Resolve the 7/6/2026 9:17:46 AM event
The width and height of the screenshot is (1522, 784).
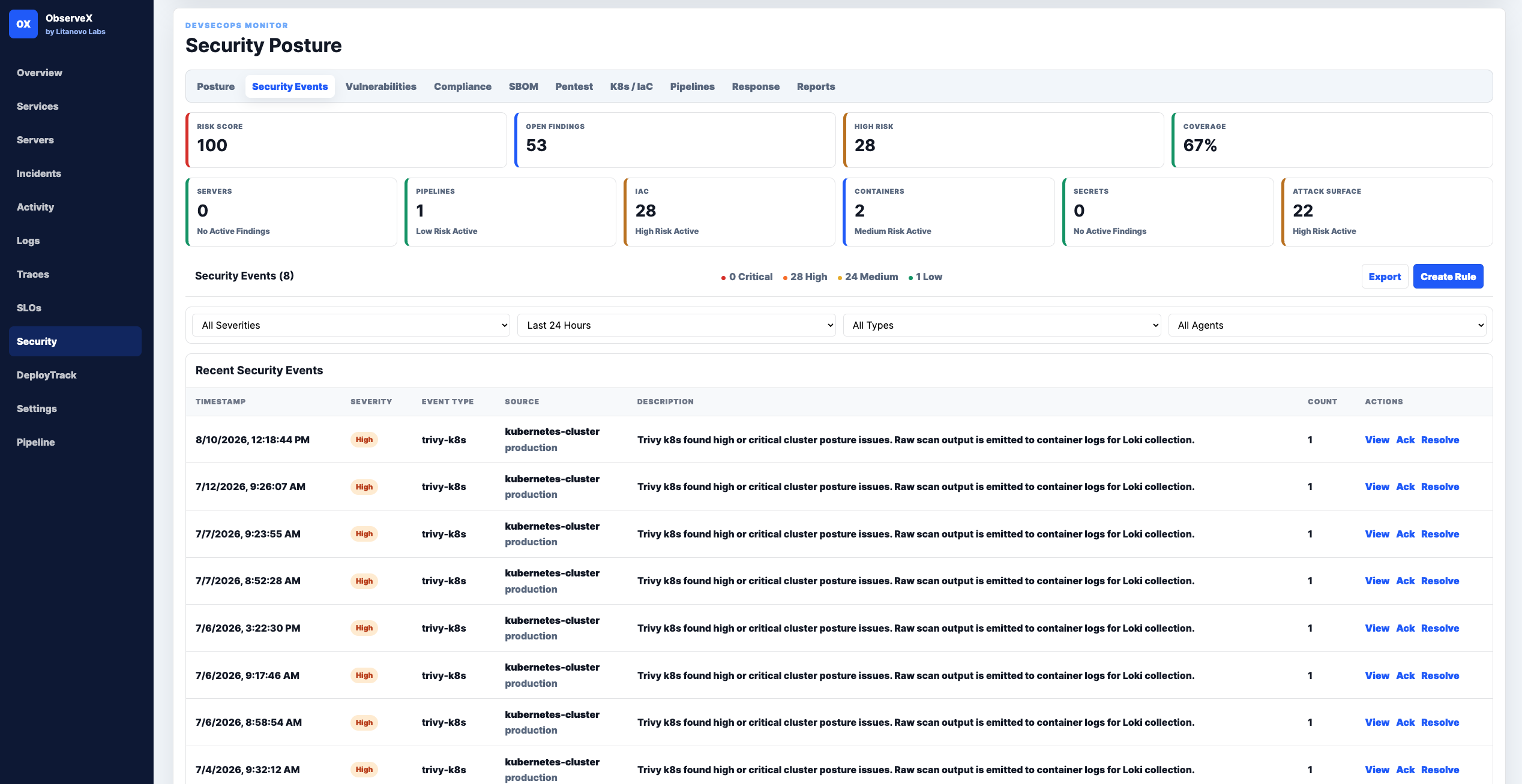click(1440, 675)
